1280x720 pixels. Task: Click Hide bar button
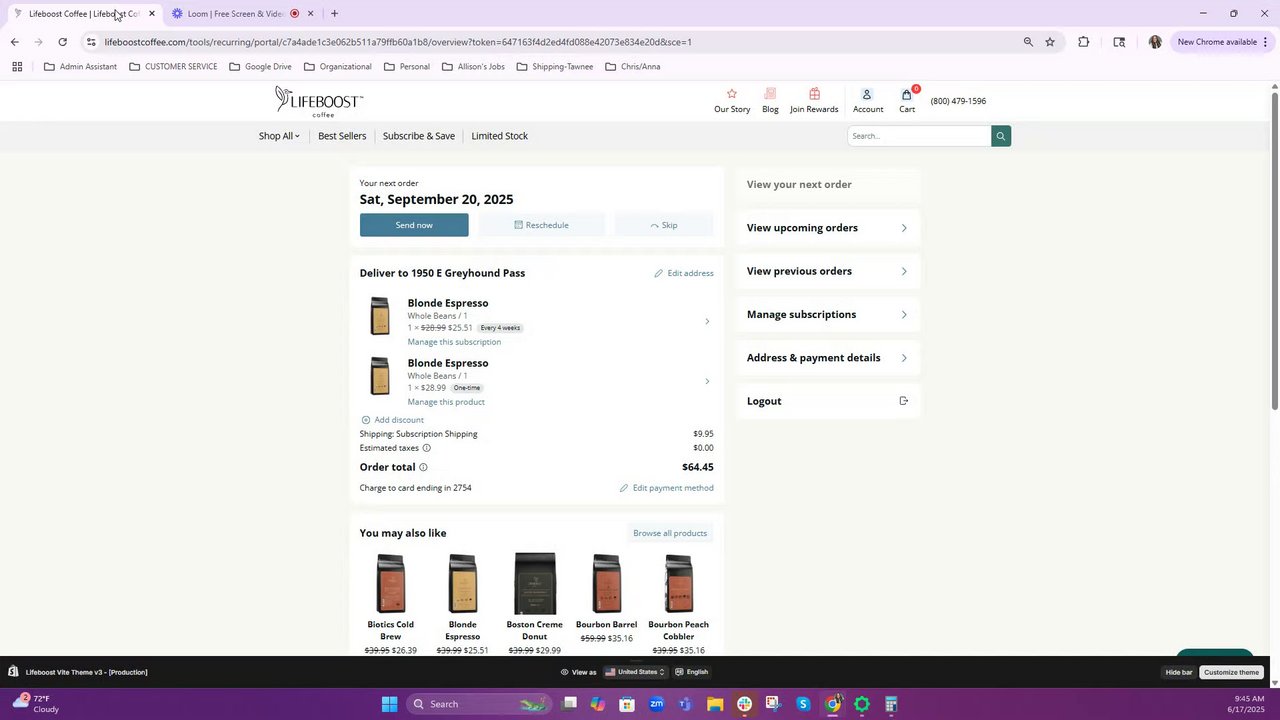[x=1179, y=672]
